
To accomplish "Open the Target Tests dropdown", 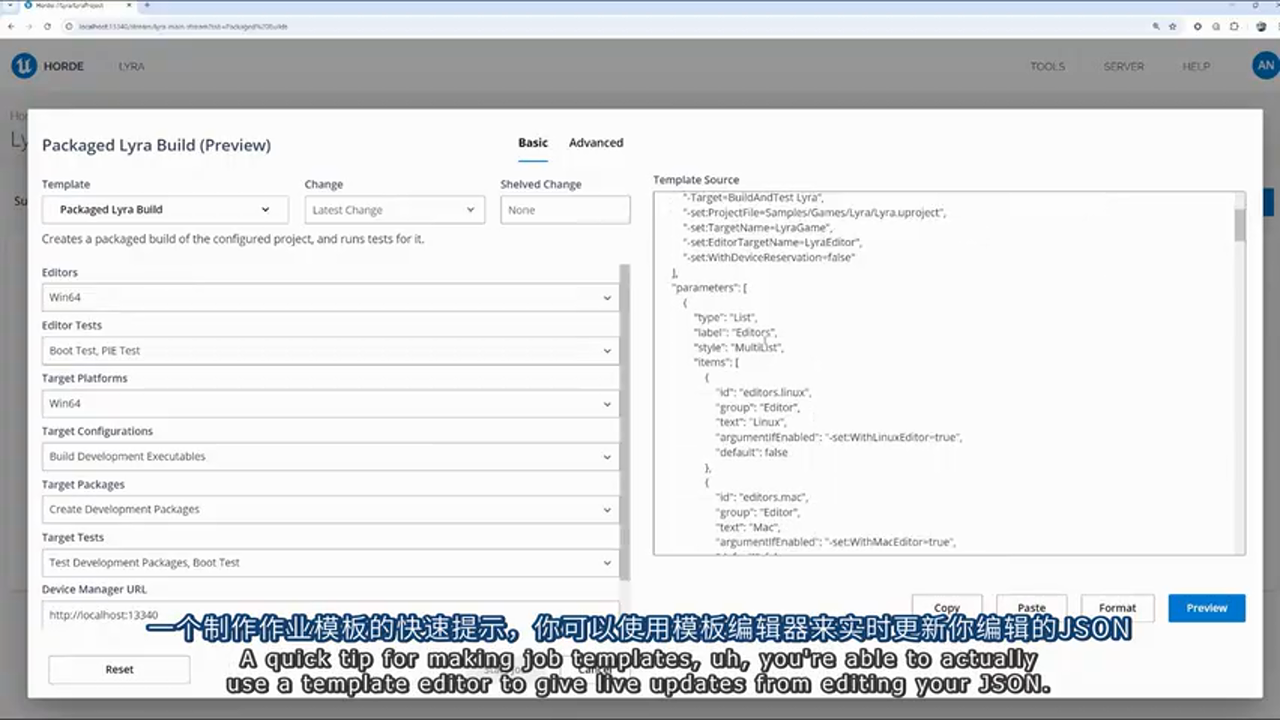I will coord(330,563).
